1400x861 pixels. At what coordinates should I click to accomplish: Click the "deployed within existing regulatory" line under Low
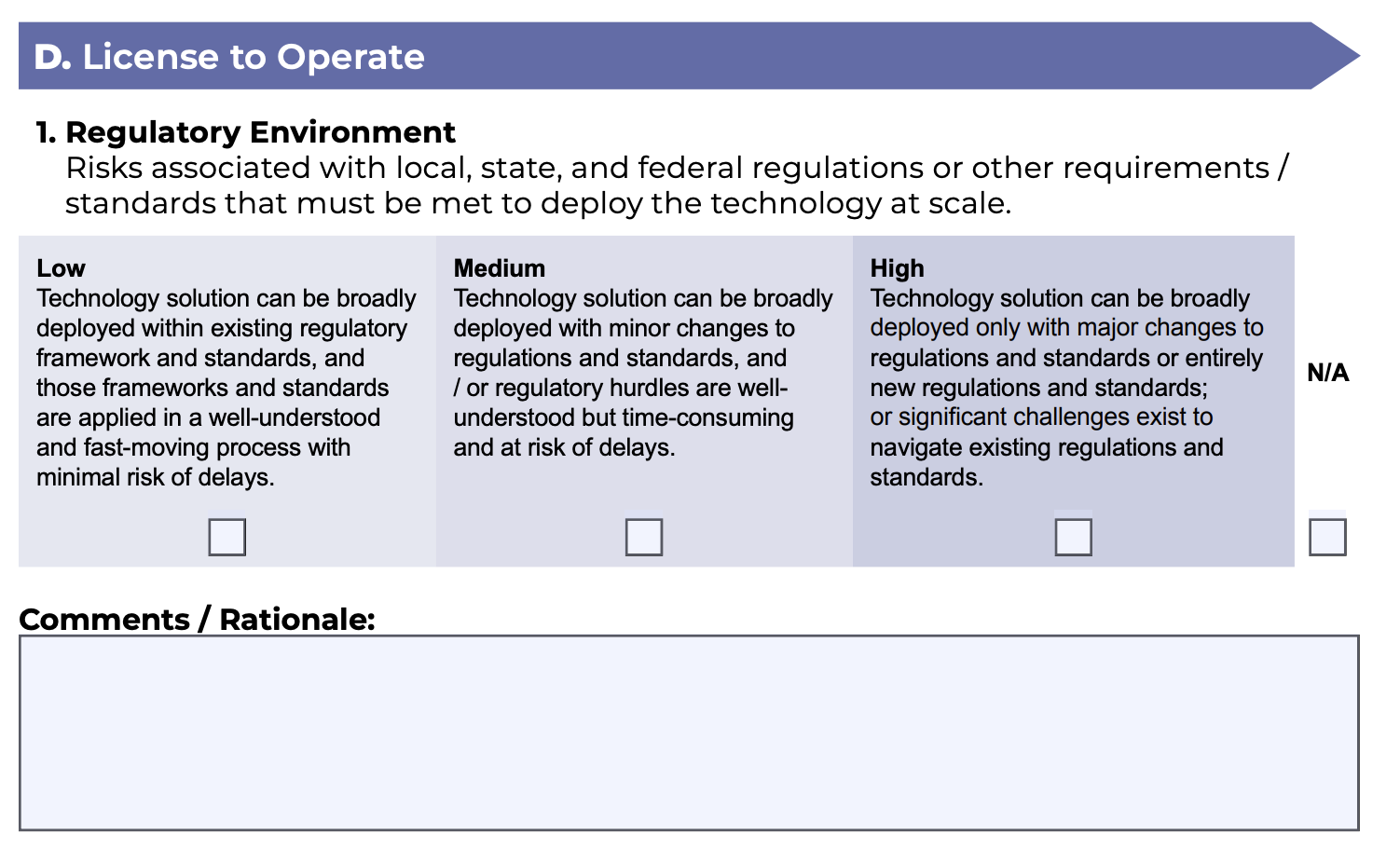point(222,328)
